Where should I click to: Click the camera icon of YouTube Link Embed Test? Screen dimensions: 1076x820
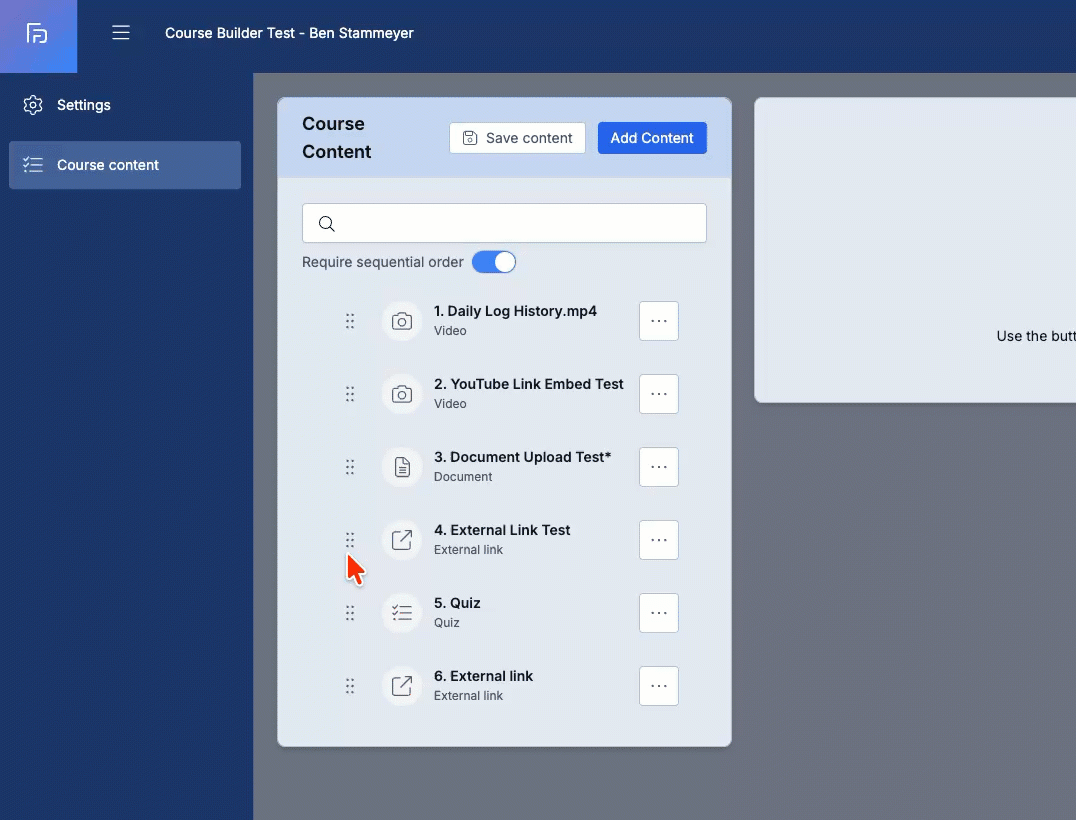click(402, 394)
